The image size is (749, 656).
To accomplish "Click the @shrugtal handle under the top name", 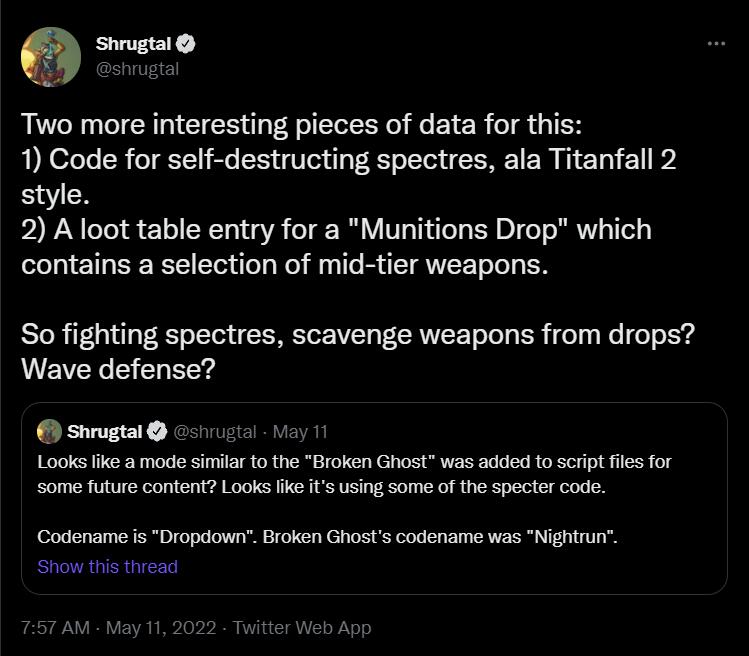I will click(137, 69).
